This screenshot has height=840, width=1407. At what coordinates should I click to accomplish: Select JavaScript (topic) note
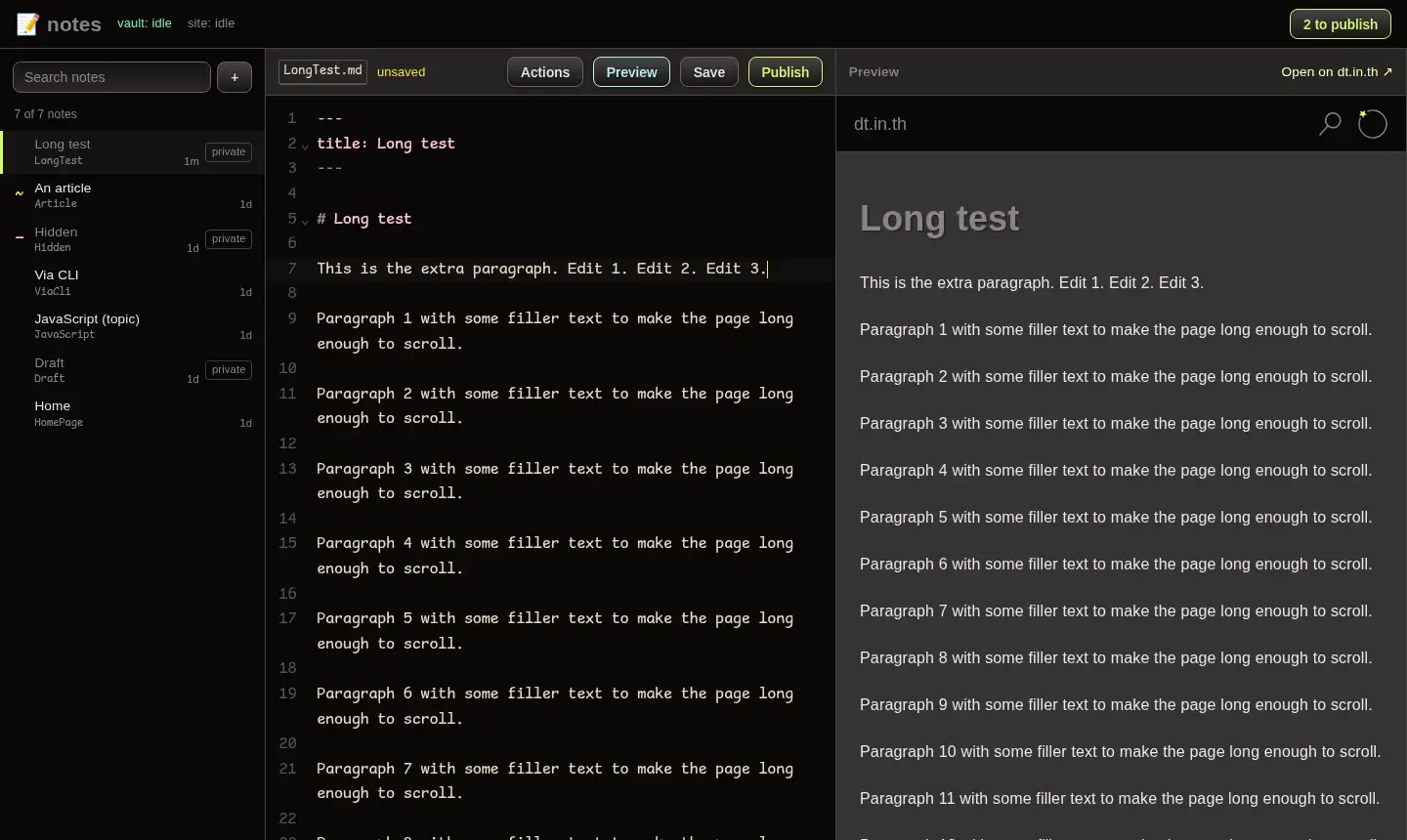click(x=133, y=326)
